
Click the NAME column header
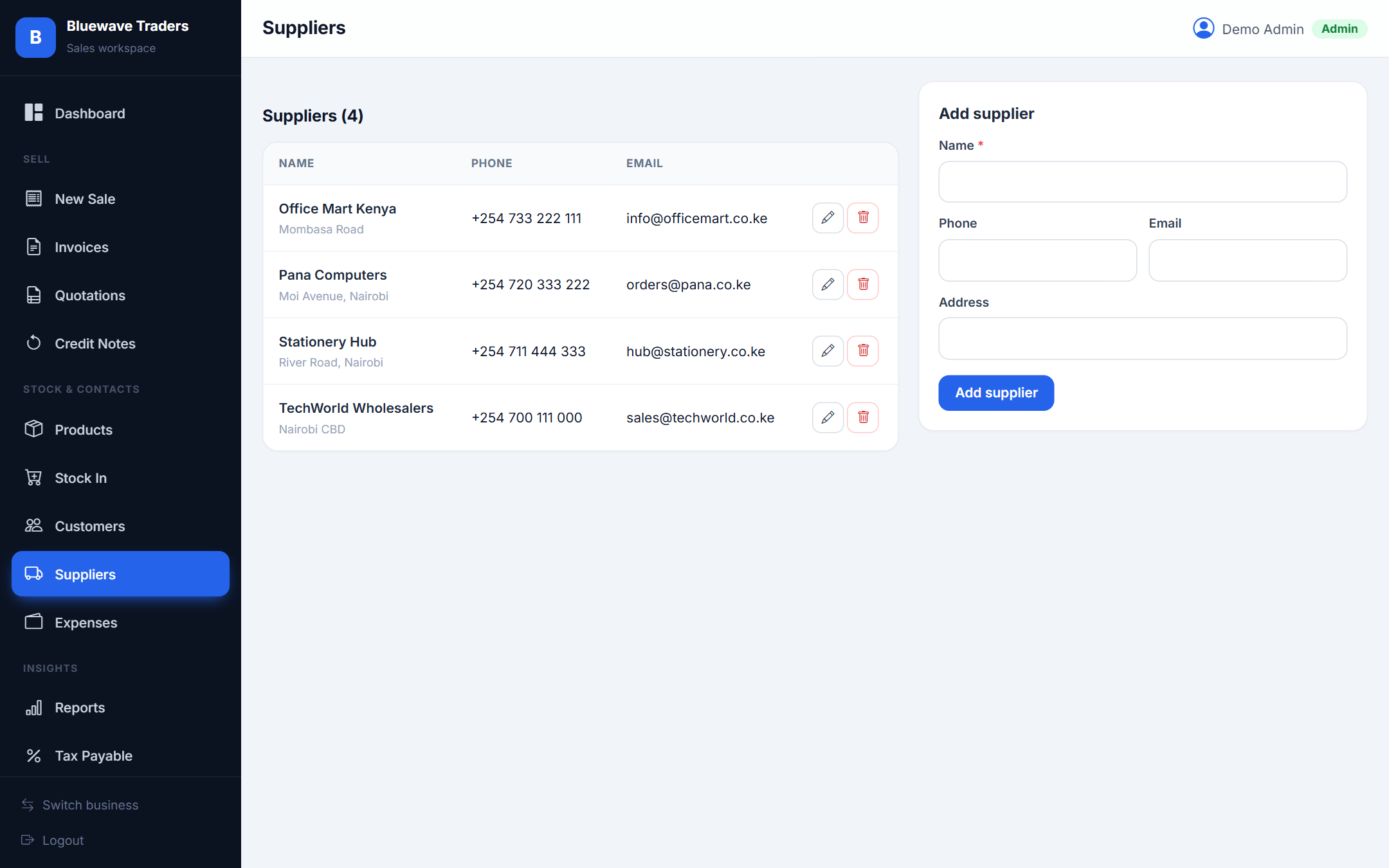click(x=296, y=163)
